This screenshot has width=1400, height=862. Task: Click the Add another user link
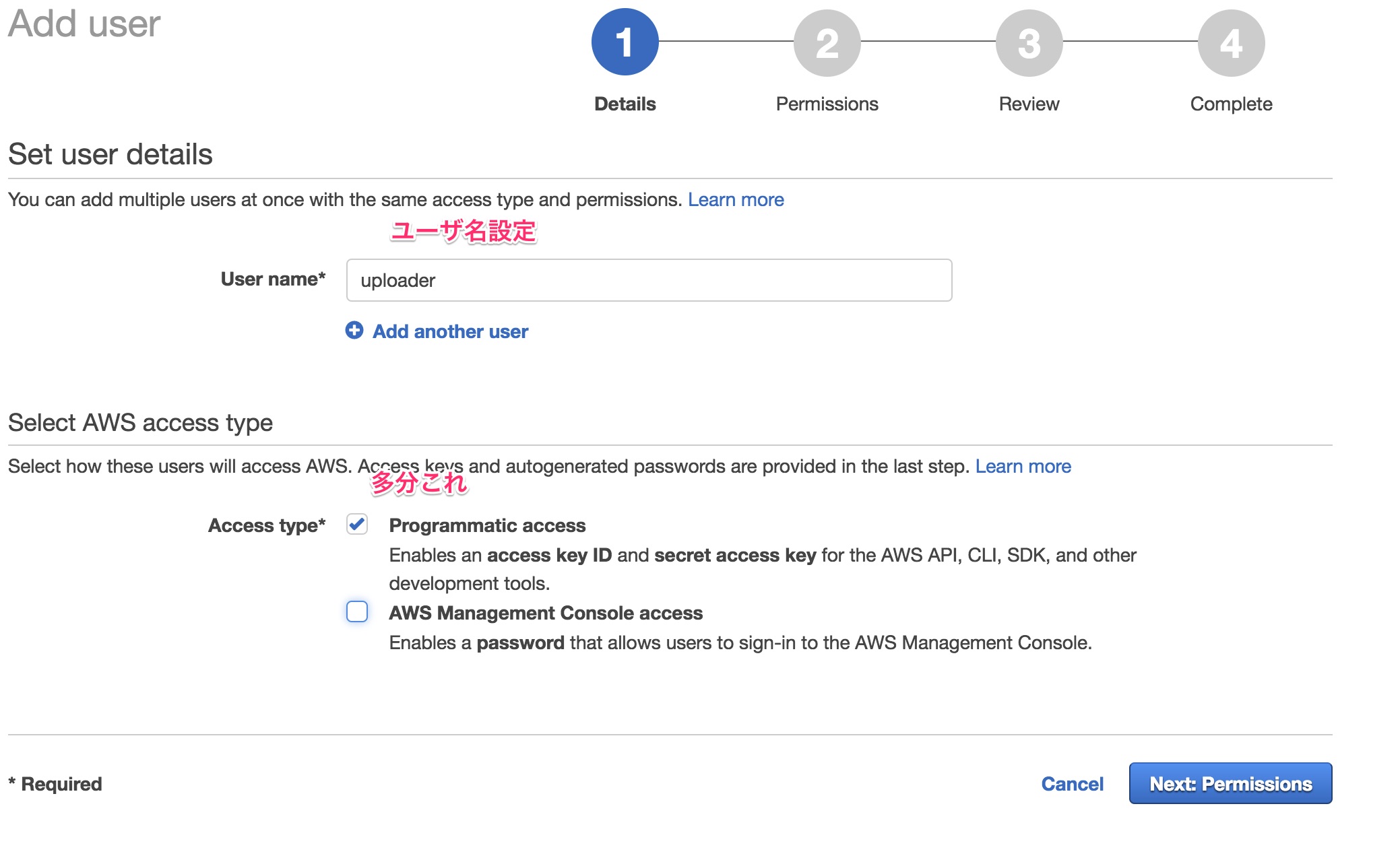click(450, 331)
